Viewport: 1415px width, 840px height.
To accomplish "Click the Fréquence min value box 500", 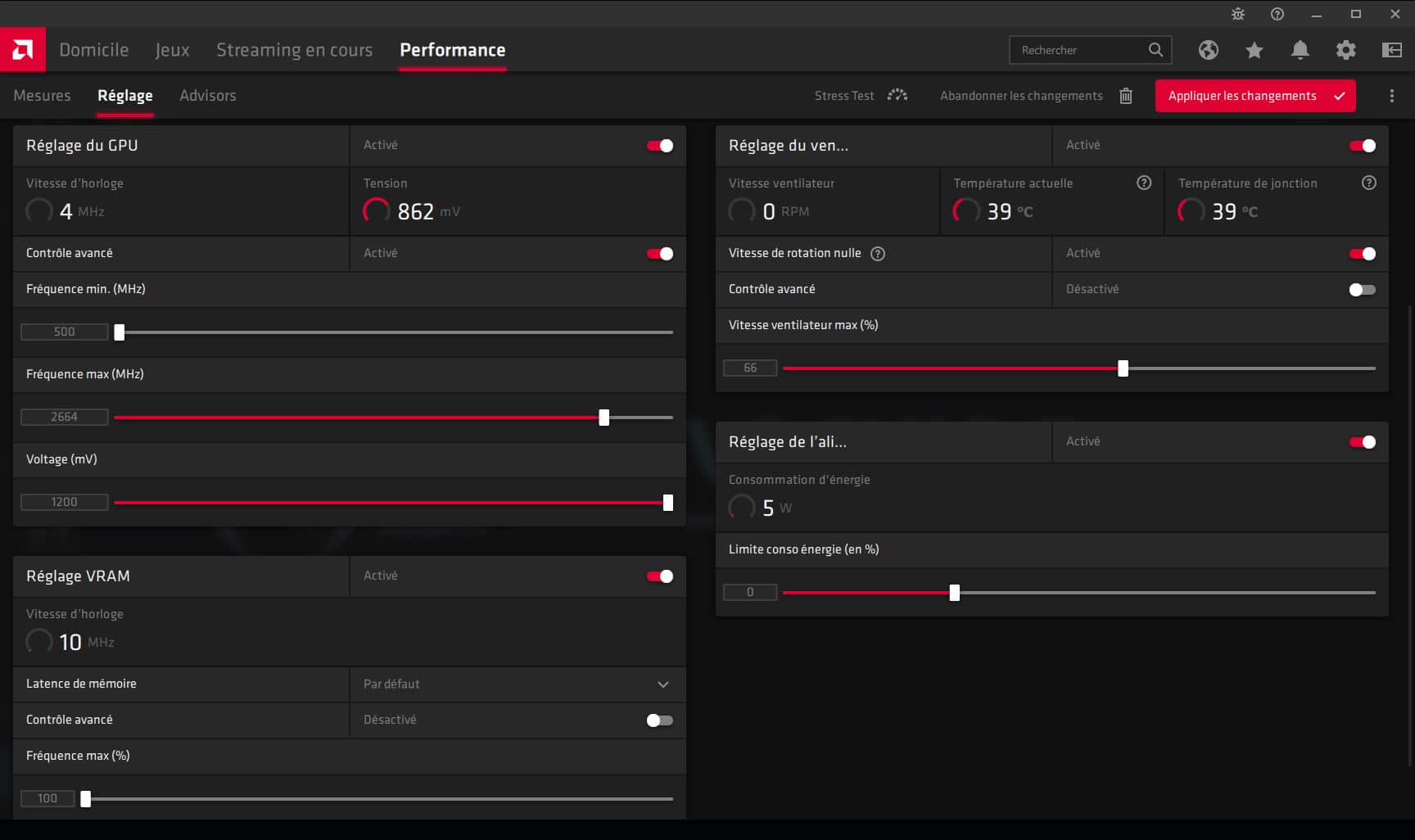I will point(65,332).
